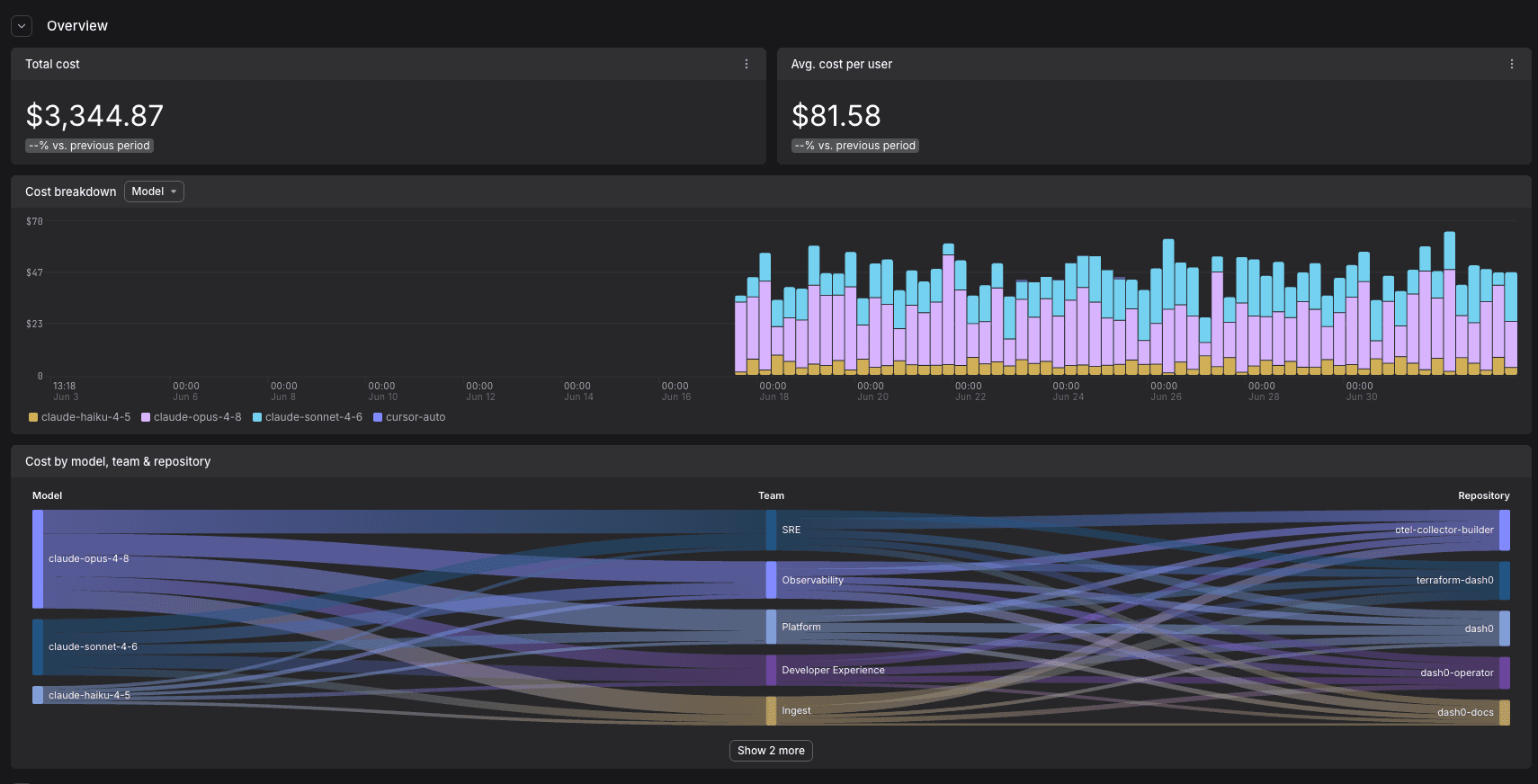Click the $3,344.87 total cost value
1538x784 pixels.
tap(94, 116)
